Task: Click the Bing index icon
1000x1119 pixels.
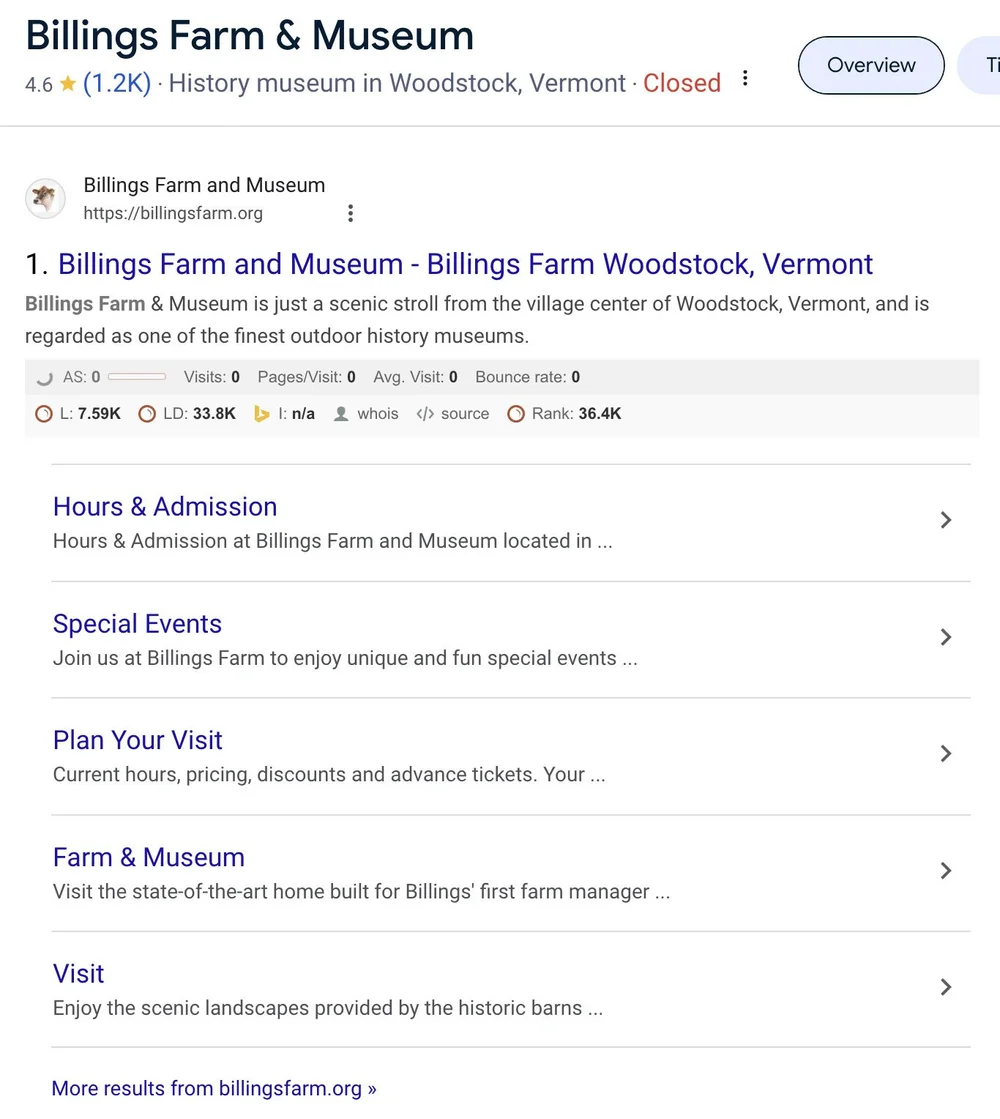Action: coord(262,414)
